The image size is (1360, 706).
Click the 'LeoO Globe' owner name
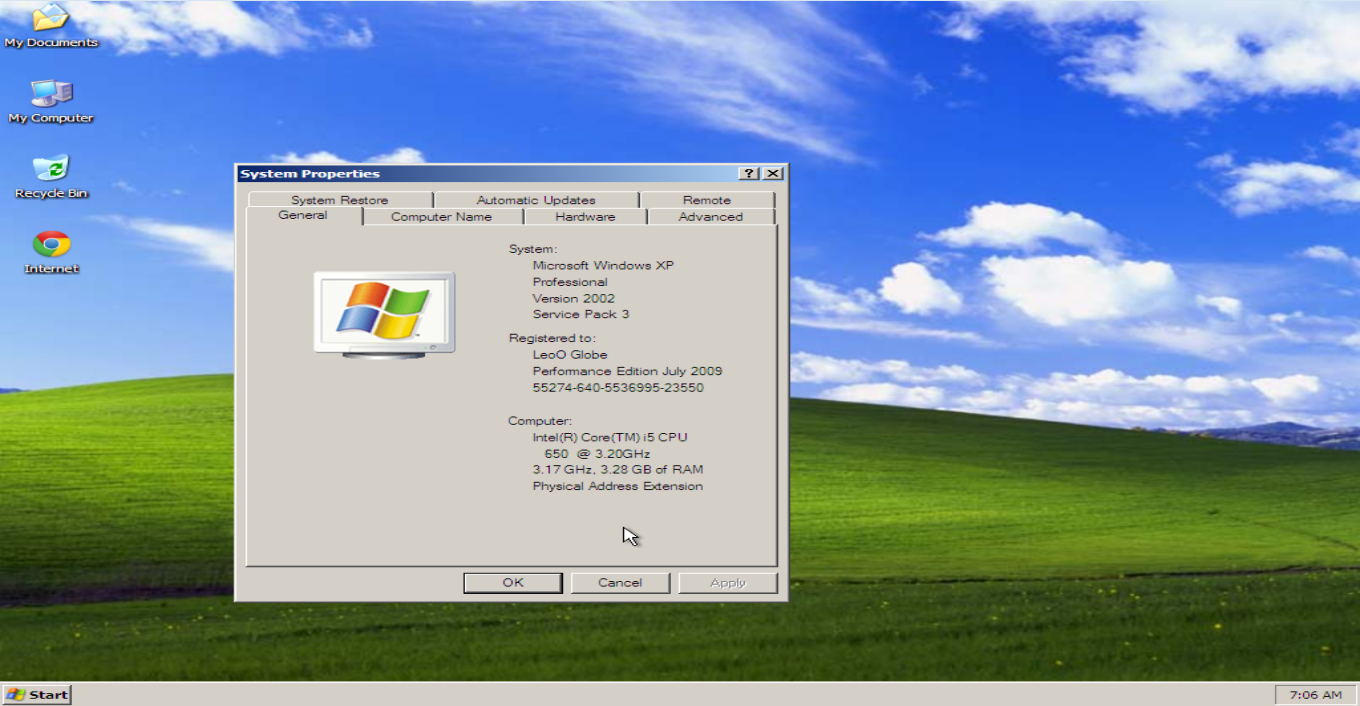[570, 355]
